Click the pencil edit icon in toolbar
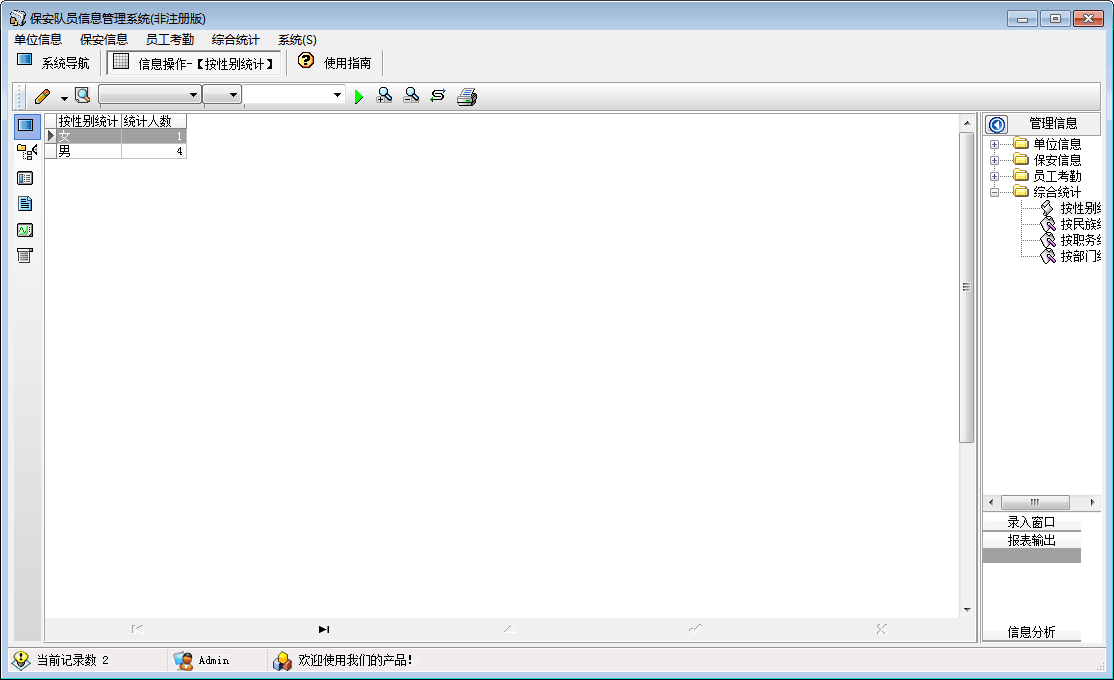Image resolution: width=1114 pixels, height=680 pixels. click(43, 96)
